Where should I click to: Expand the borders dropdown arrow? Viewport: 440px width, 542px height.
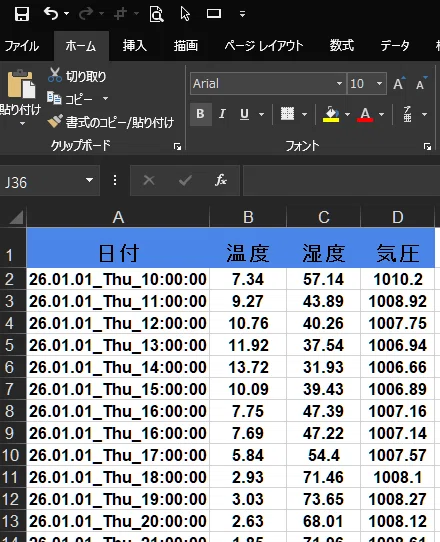tap(305, 114)
